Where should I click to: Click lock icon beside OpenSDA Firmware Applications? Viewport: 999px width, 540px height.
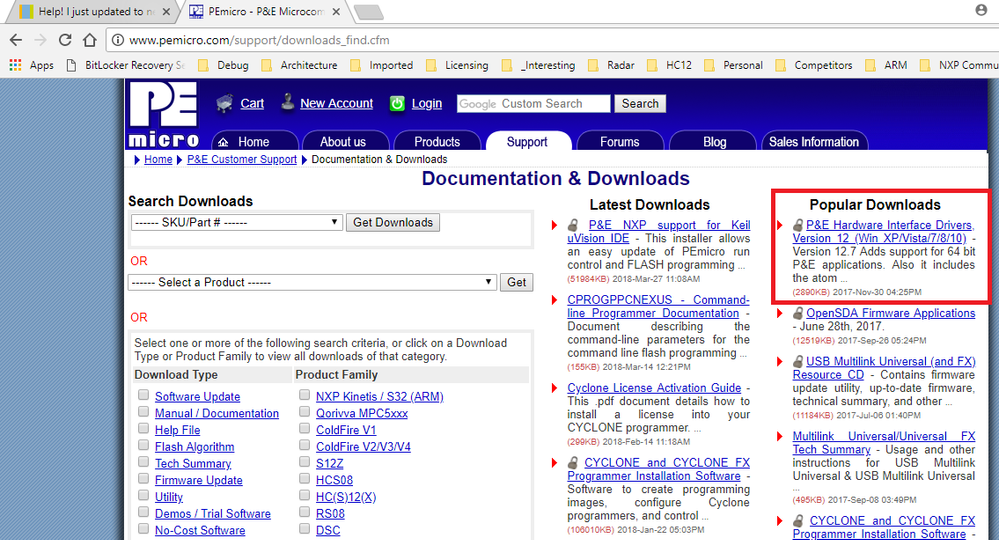point(798,313)
